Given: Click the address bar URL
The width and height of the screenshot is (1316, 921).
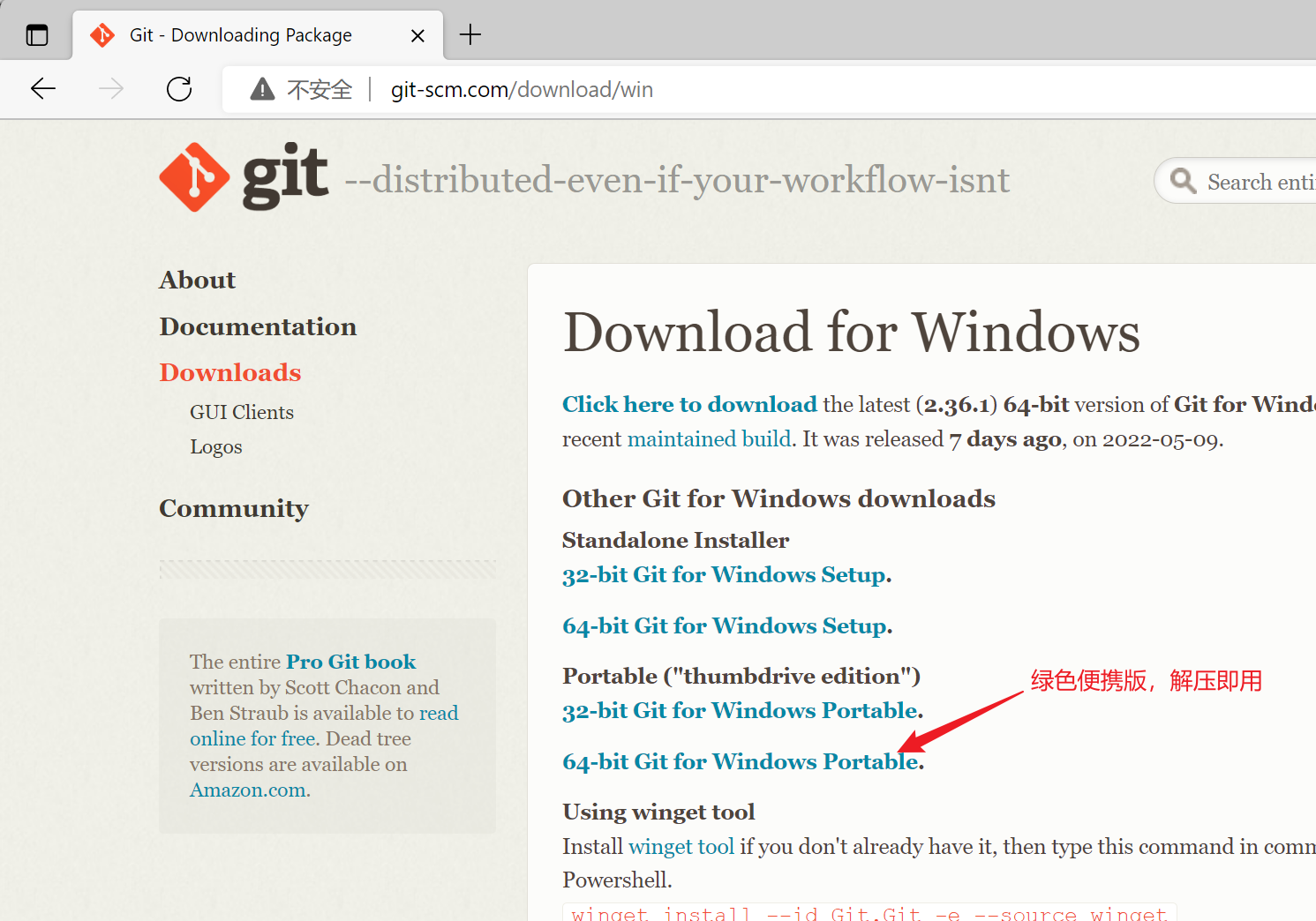Looking at the screenshot, I should [522, 89].
